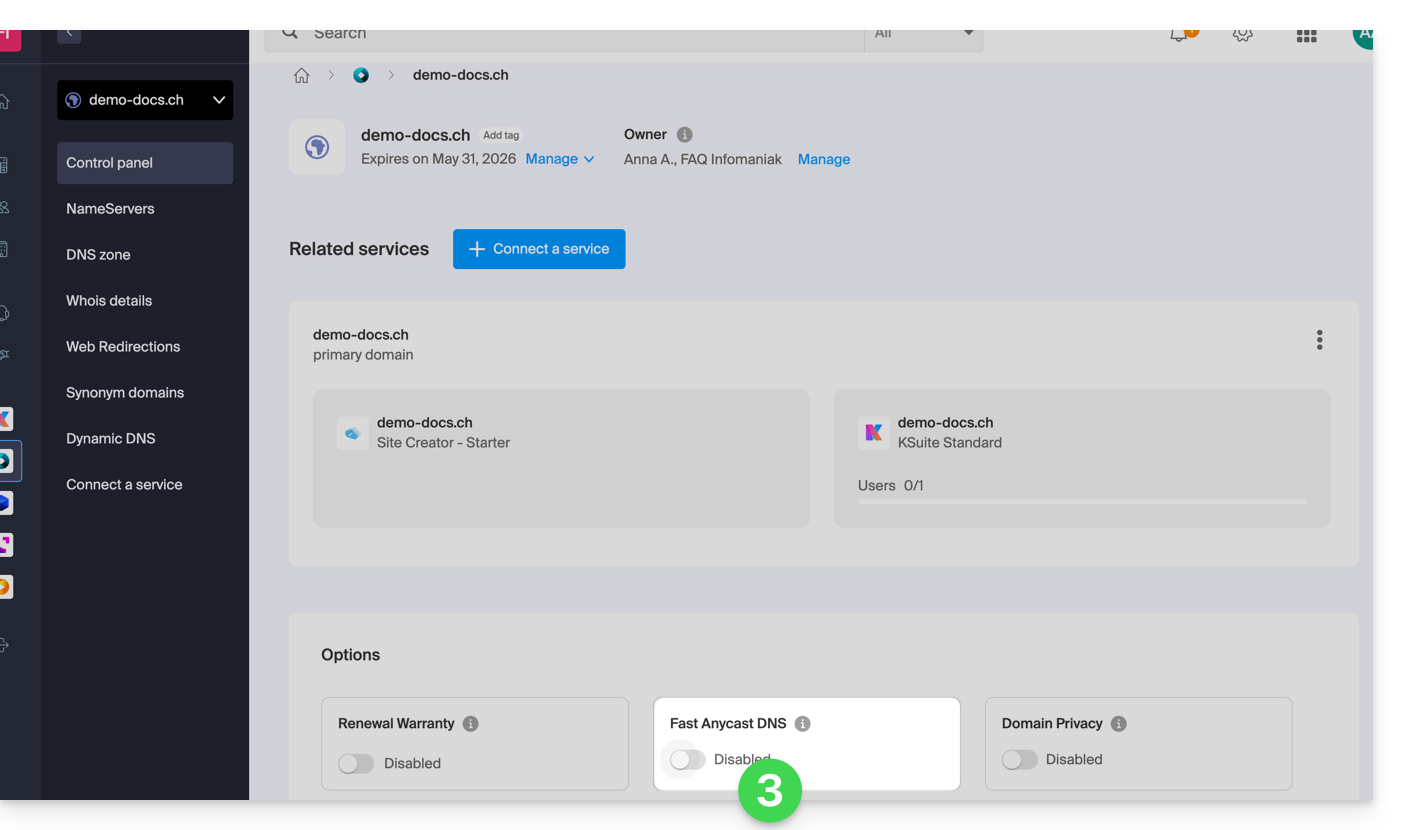The image size is (1403, 830).
Task: Expand the Manage dropdown next to expiry date
Action: (560, 159)
